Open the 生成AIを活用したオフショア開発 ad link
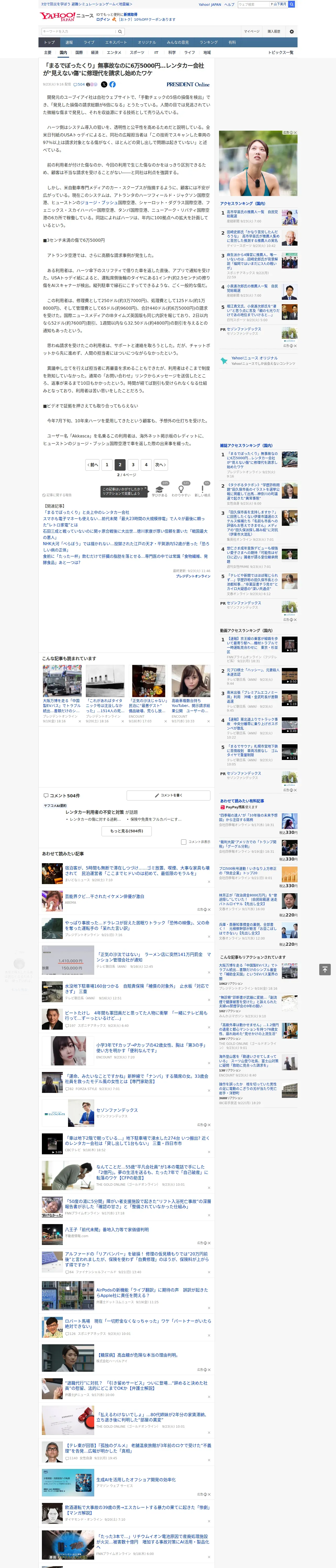The width and height of the screenshot is (336, 1568). click(136, 1480)
